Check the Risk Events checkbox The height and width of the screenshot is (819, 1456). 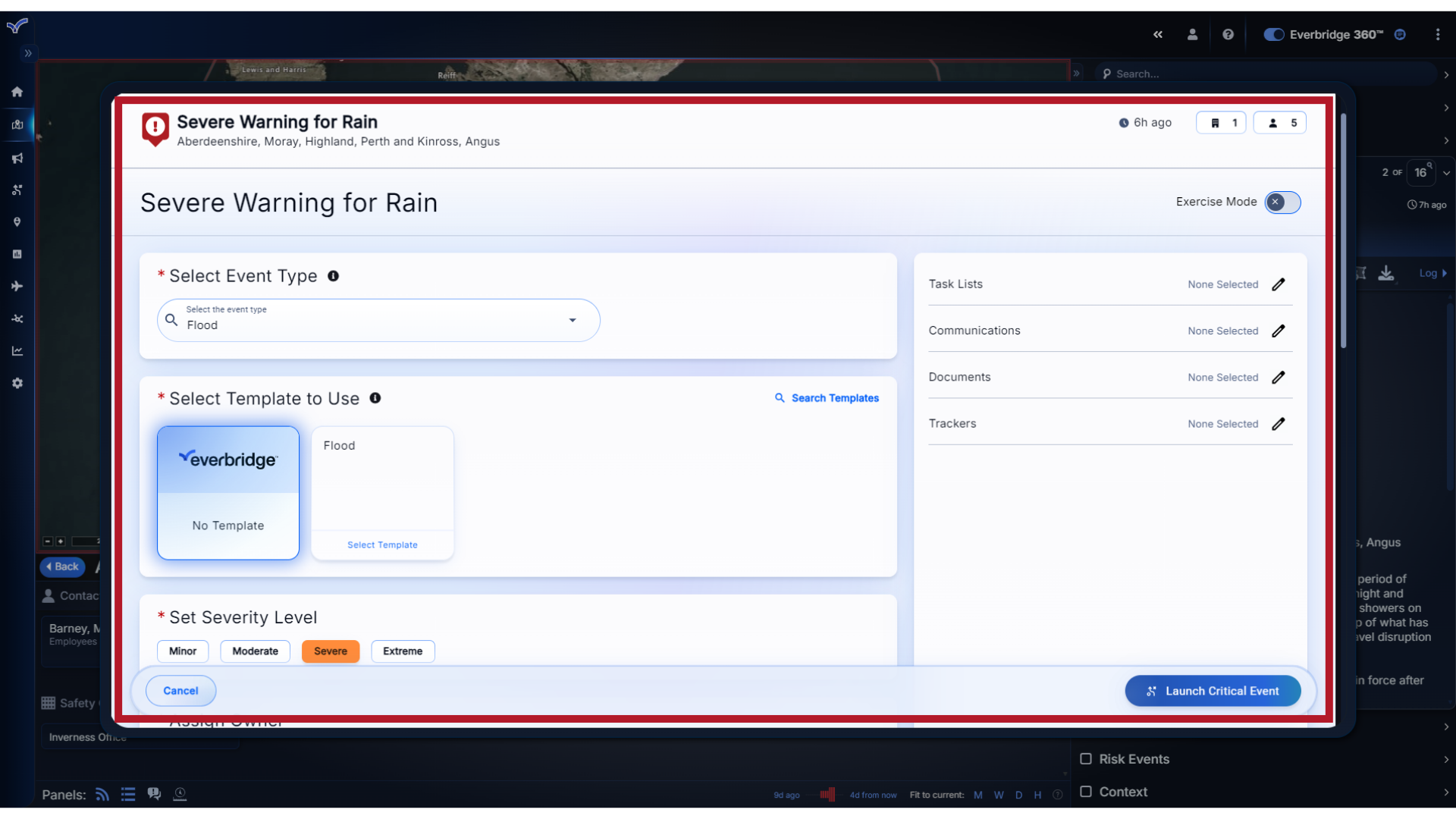1085,758
